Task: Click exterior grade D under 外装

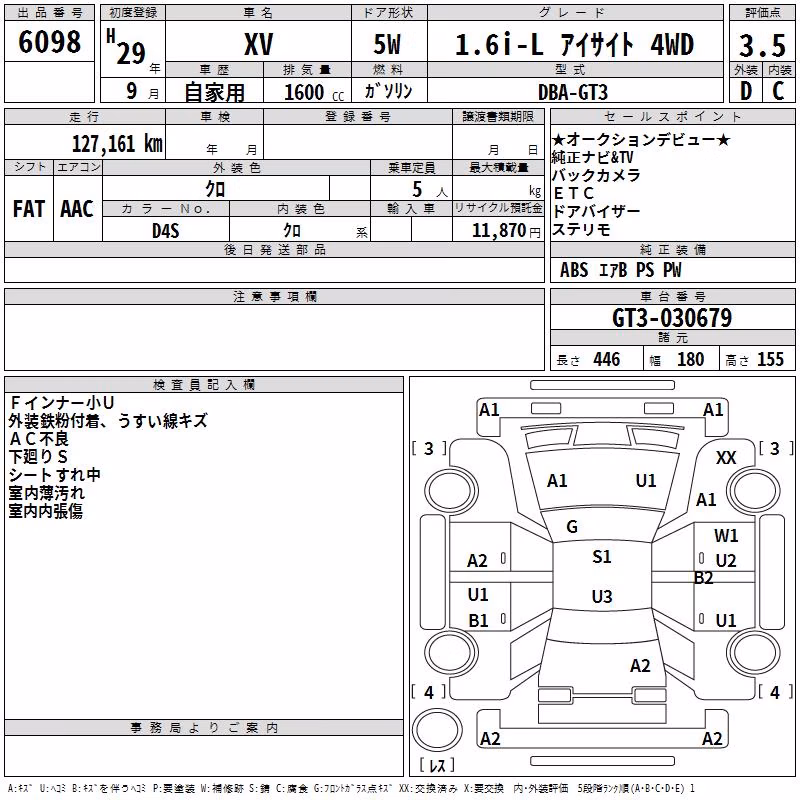Action: pyautogui.click(x=745, y=91)
